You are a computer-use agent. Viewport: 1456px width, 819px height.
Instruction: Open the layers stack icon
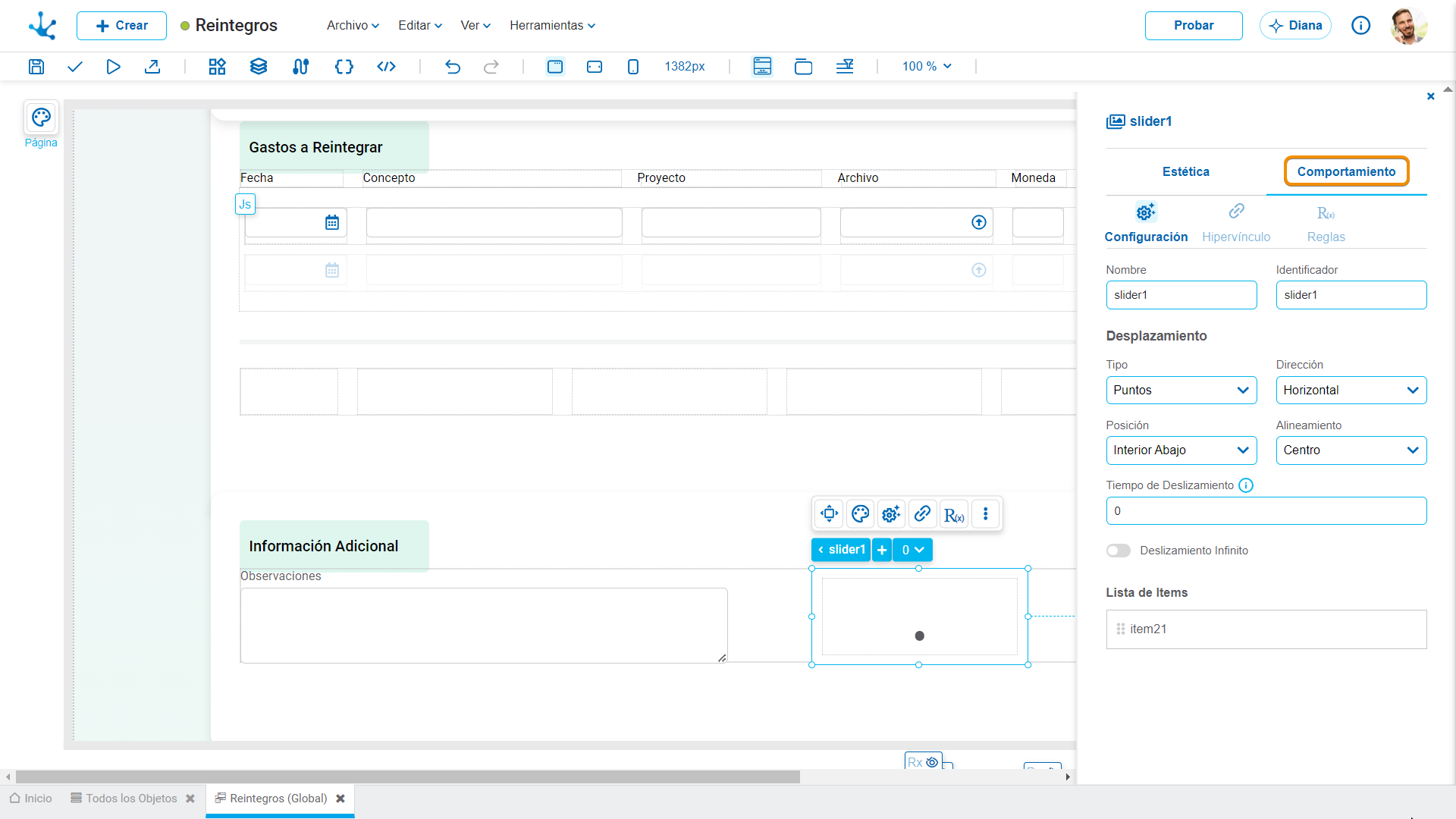point(259,67)
